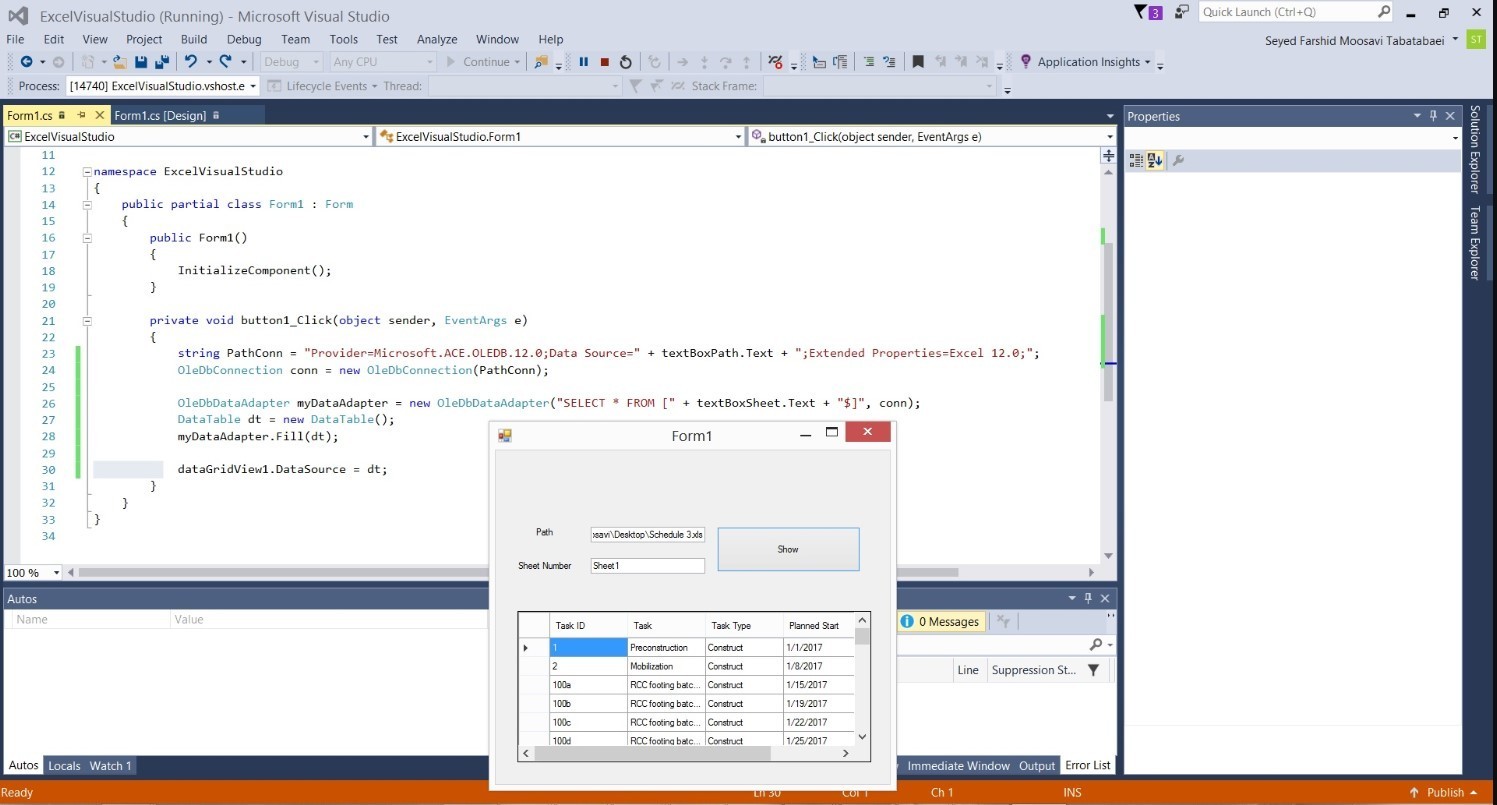The width and height of the screenshot is (1497, 805).
Task: Undo the last action via toolbar
Action: (191, 62)
